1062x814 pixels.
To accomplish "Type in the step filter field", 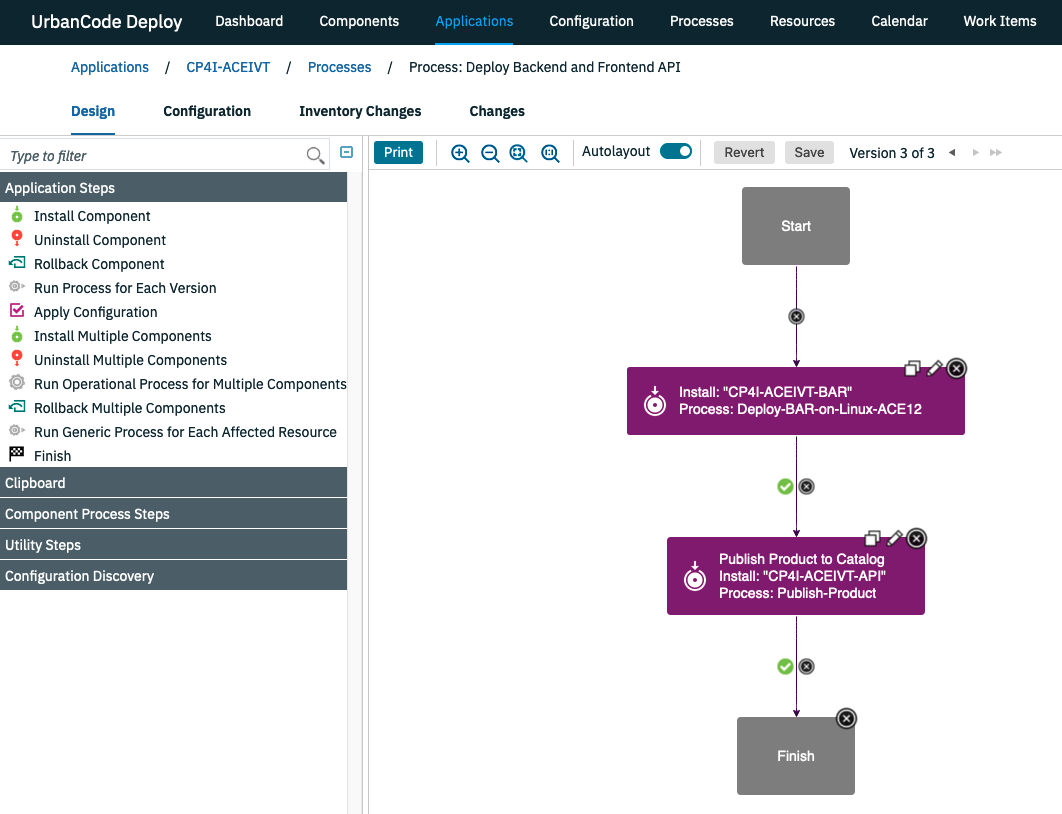I will click(x=150, y=156).
